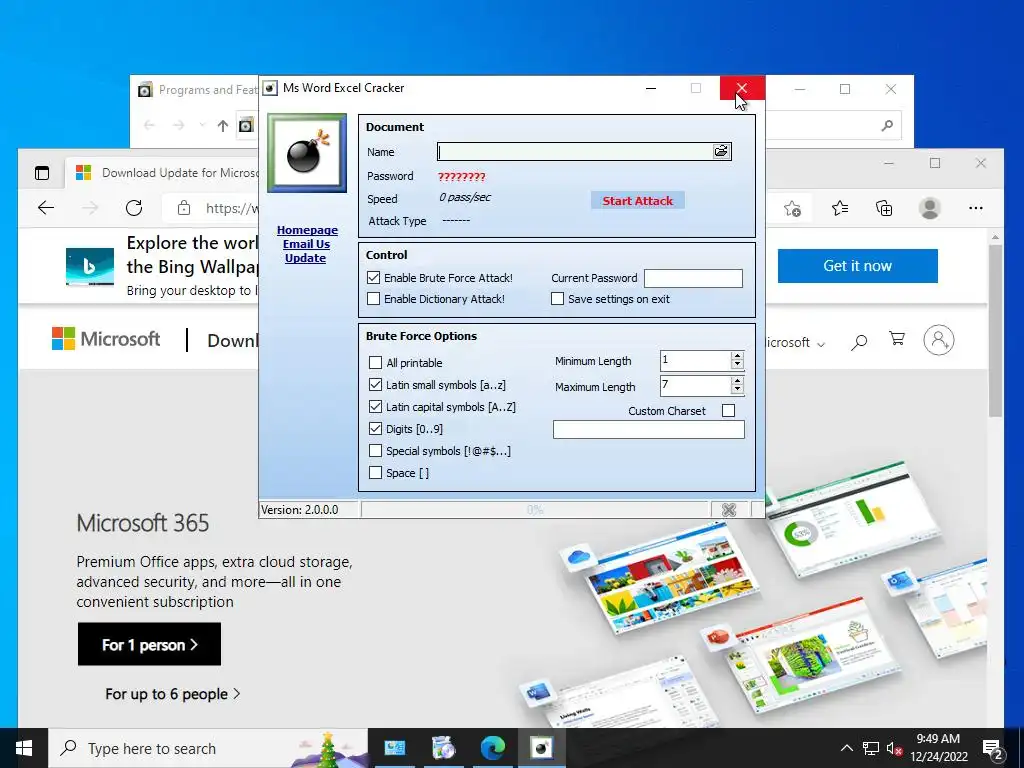The height and width of the screenshot is (768, 1024).
Task: Open Edge Favorites list icon
Action: 840,208
